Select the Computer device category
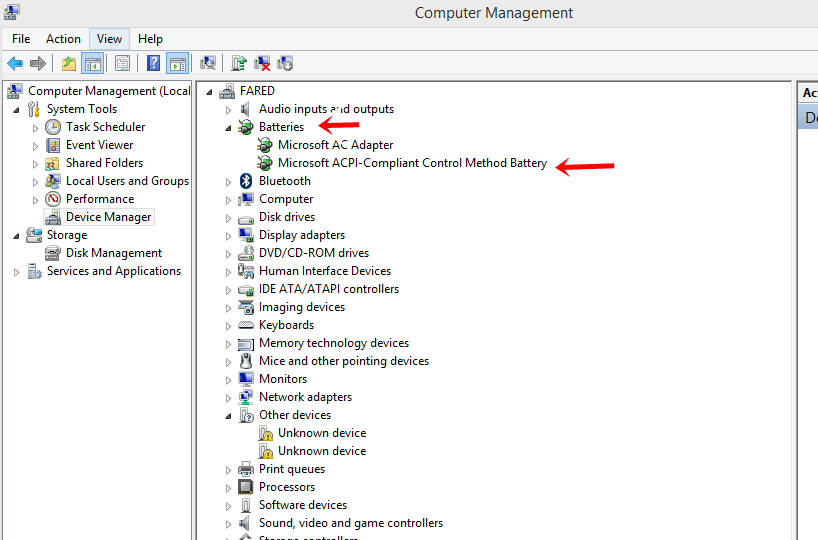The image size is (818, 540). click(x=286, y=199)
